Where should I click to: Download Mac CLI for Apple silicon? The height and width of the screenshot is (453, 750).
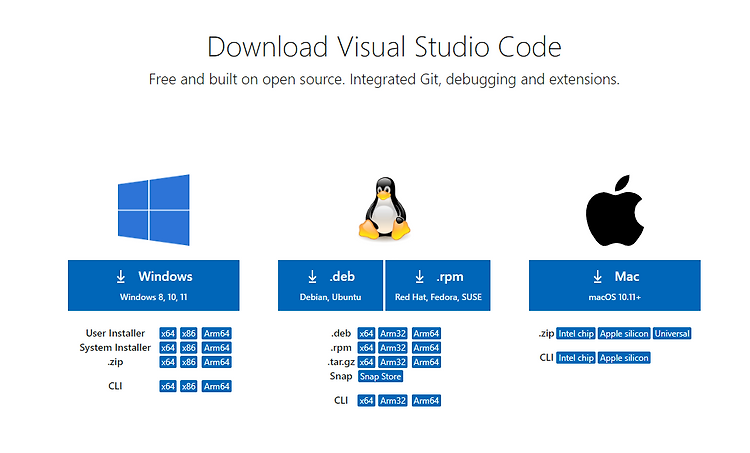[x=624, y=358]
